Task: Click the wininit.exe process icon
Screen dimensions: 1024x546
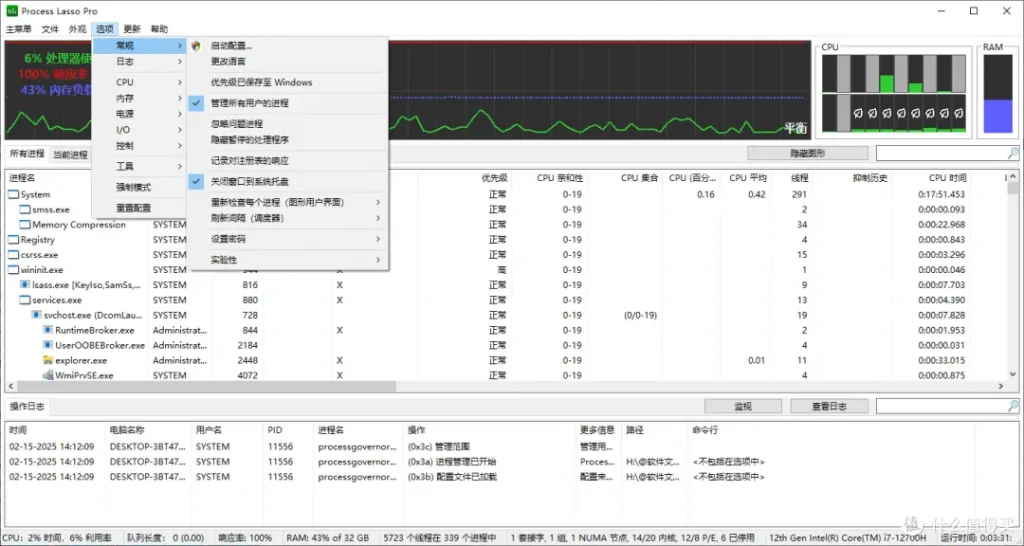Action: pos(13,270)
